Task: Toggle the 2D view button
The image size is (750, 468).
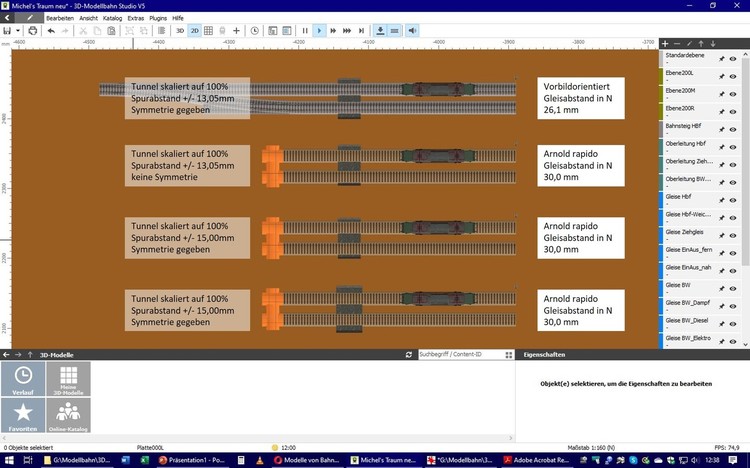Action: 194,31
